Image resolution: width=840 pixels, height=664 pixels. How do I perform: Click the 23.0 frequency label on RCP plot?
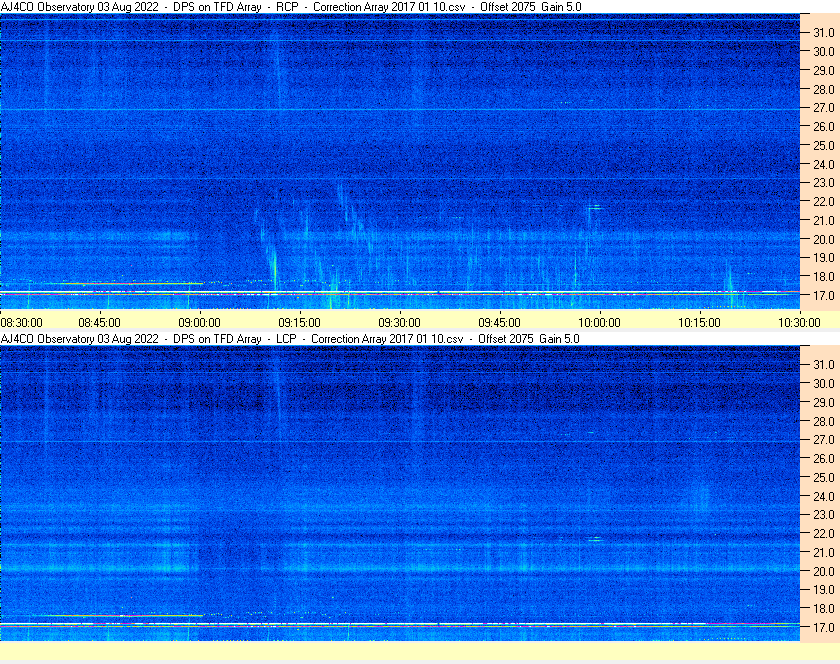824,183
